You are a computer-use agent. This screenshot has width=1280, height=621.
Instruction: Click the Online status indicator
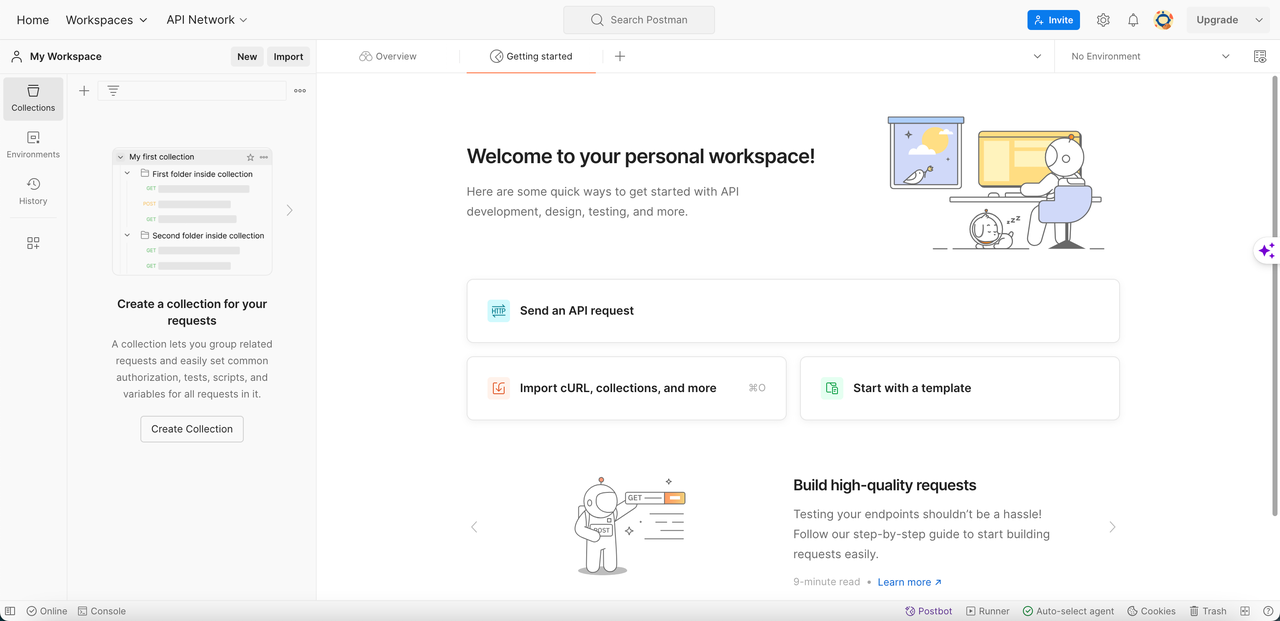(x=47, y=611)
